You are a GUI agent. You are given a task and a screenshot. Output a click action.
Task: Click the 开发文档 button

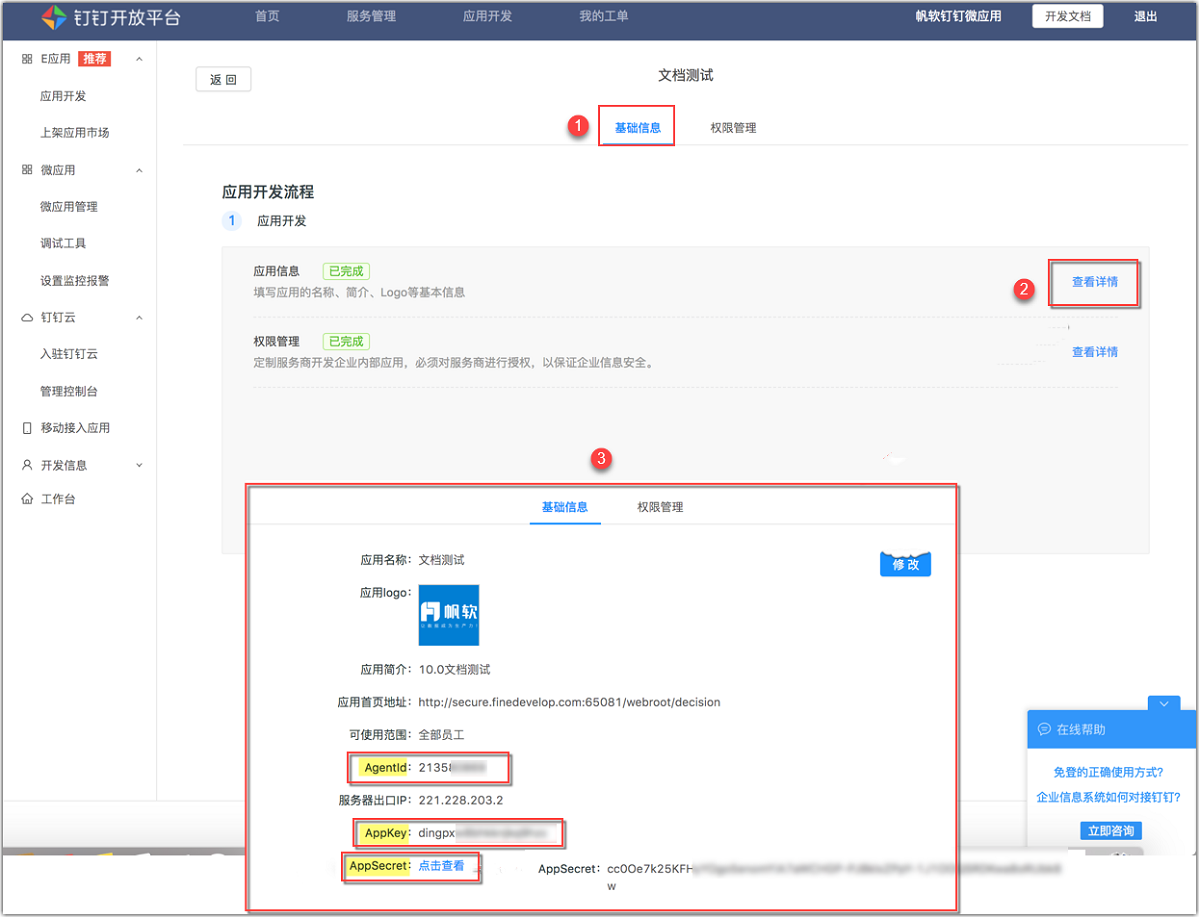(x=1068, y=16)
